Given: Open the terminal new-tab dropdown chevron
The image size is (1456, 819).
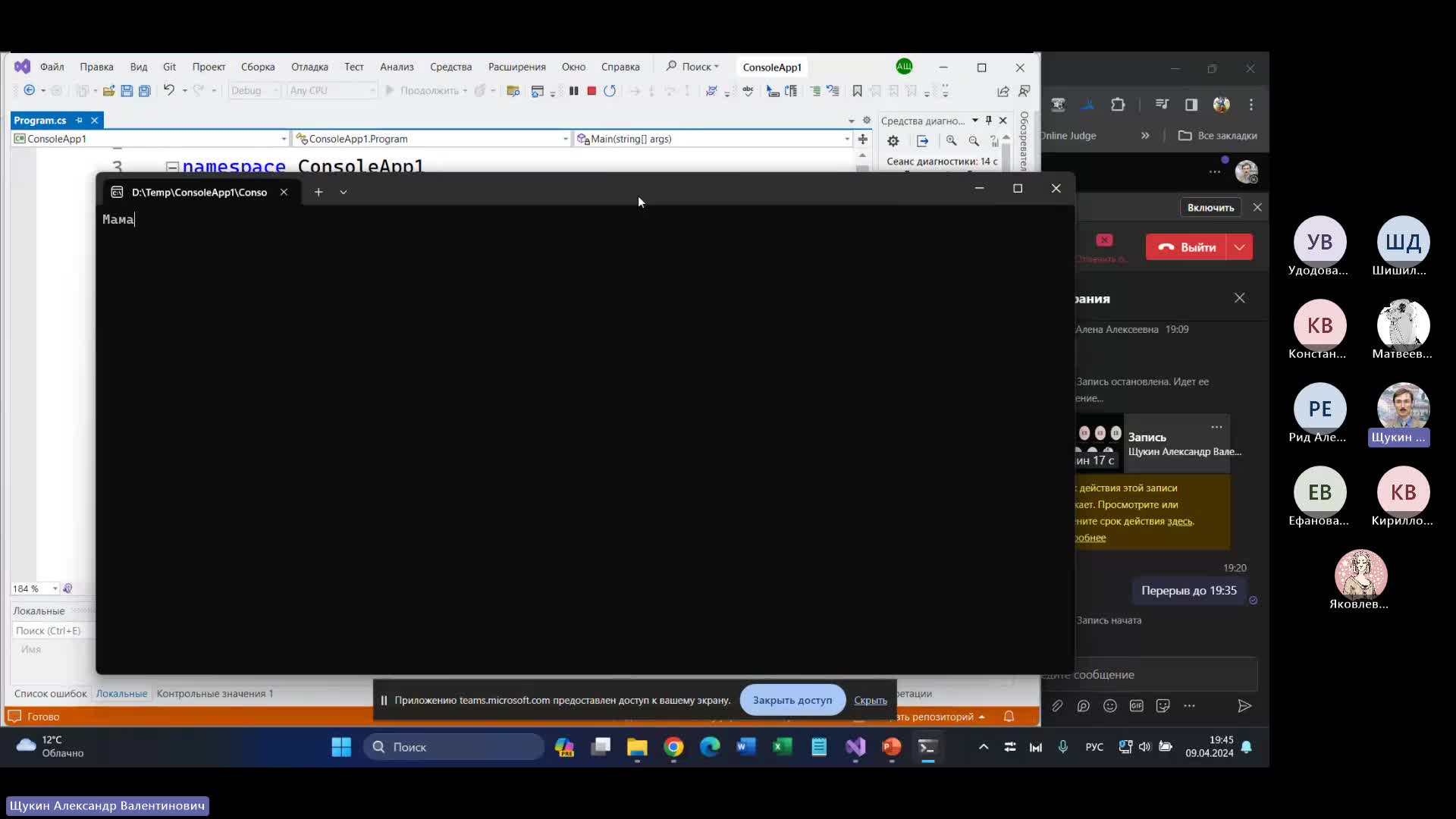Looking at the screenshot, I should [344, 193].
